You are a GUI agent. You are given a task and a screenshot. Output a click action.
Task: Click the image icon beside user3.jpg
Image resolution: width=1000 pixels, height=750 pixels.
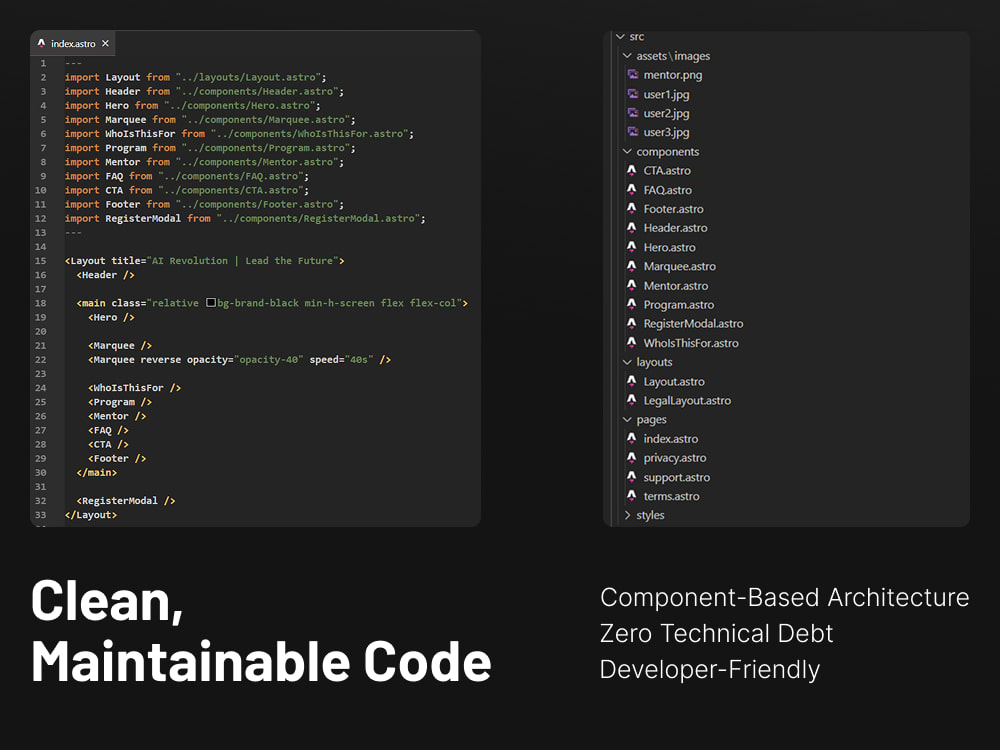pos(633,132)
